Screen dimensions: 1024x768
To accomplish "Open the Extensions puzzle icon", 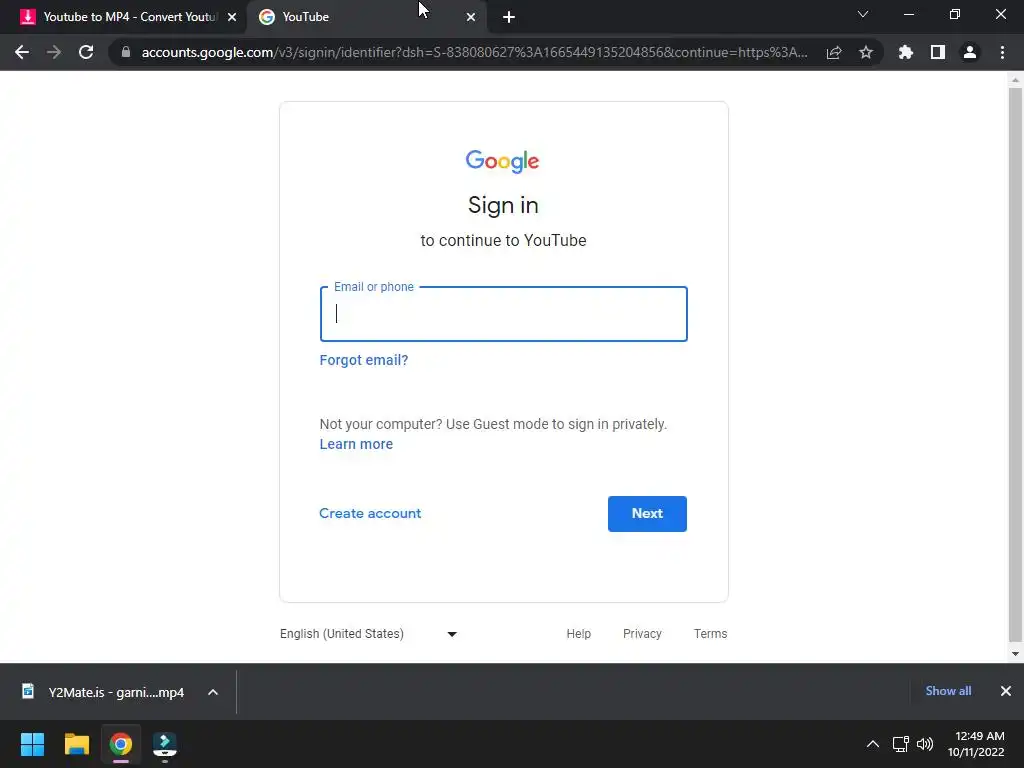I will tap(906, 52).
